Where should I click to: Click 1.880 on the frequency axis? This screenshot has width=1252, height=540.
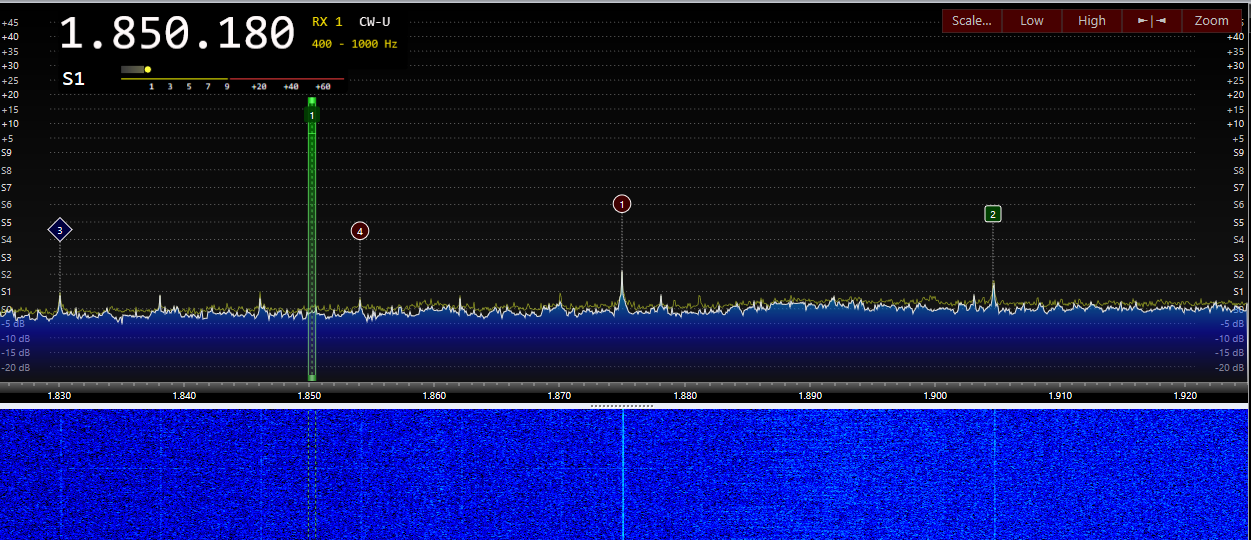click(685, 396)
